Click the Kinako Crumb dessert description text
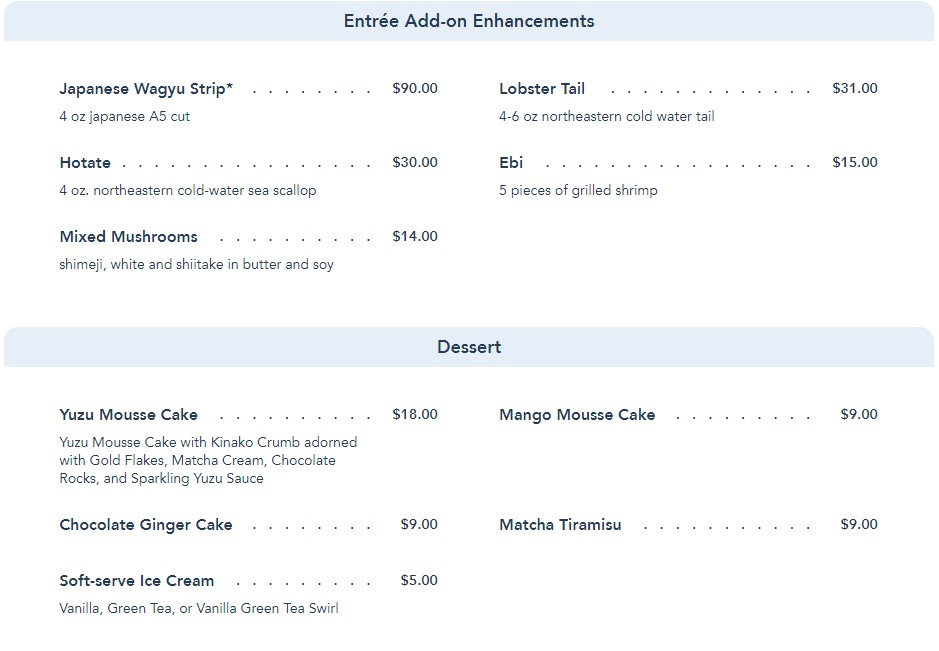This screenshot has width=939, height=651. tap(208, 460)
